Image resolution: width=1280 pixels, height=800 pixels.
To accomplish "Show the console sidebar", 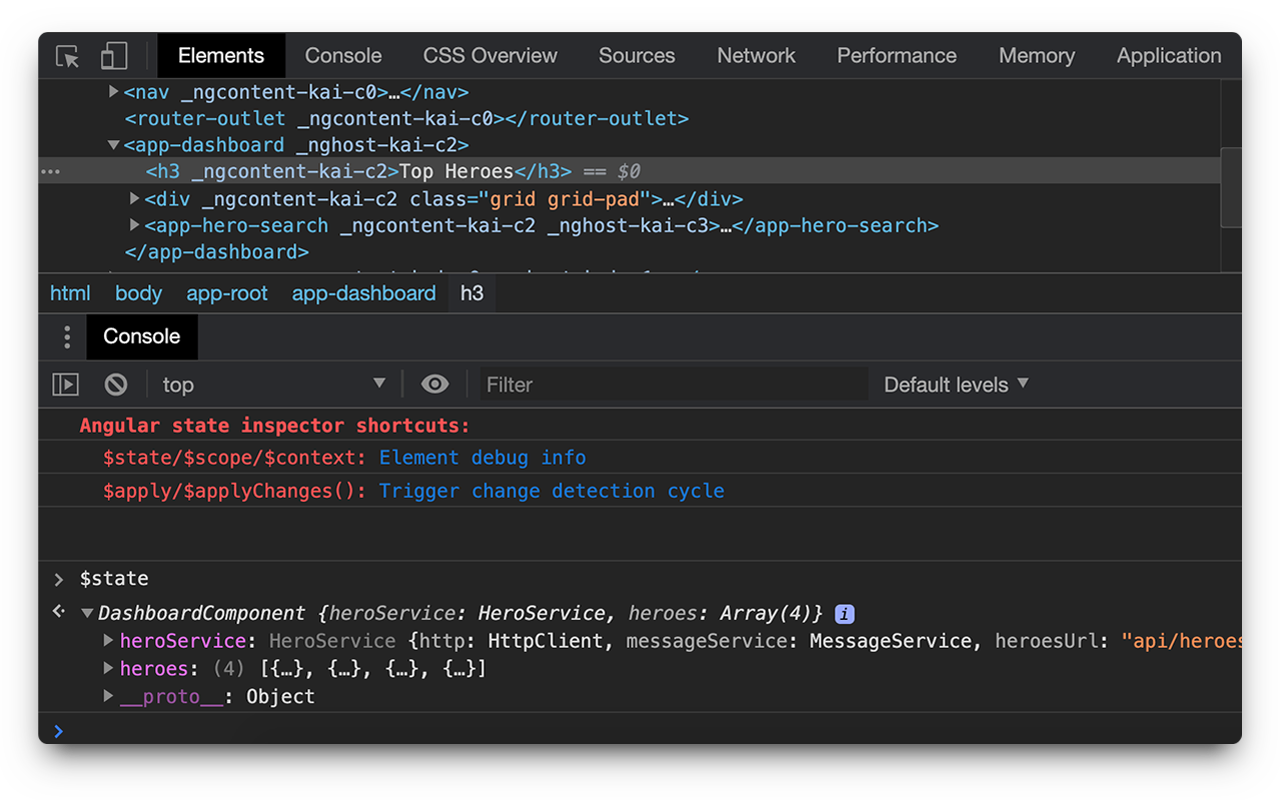I will pos(65,385).
